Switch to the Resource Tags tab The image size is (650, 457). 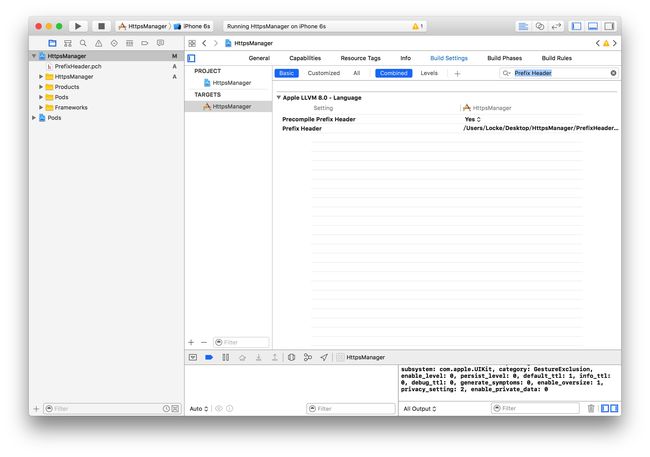360,58
